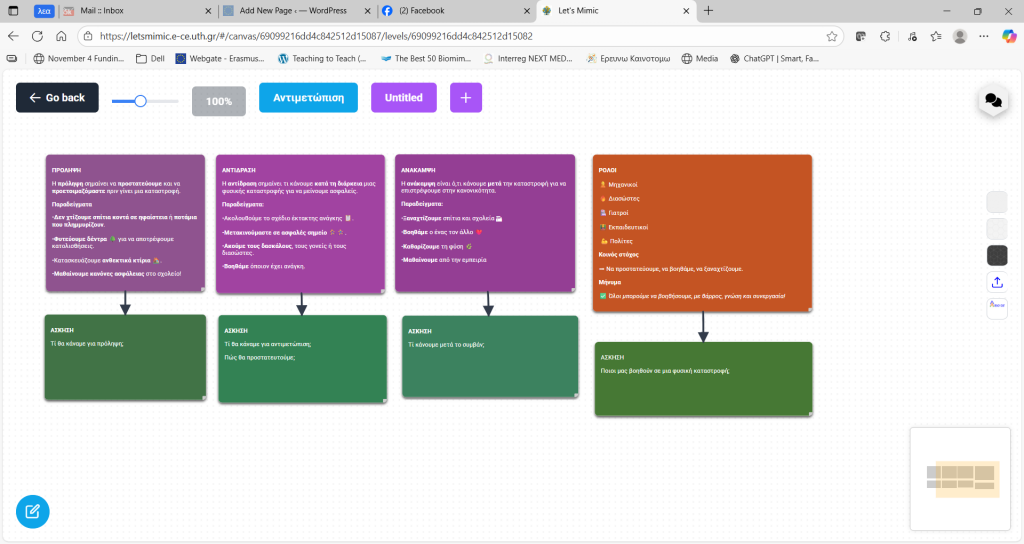Viewport: 1024px width, 544px height.
Task: Open the November 4 Fundin... bookmark
Action: point(78,59)
